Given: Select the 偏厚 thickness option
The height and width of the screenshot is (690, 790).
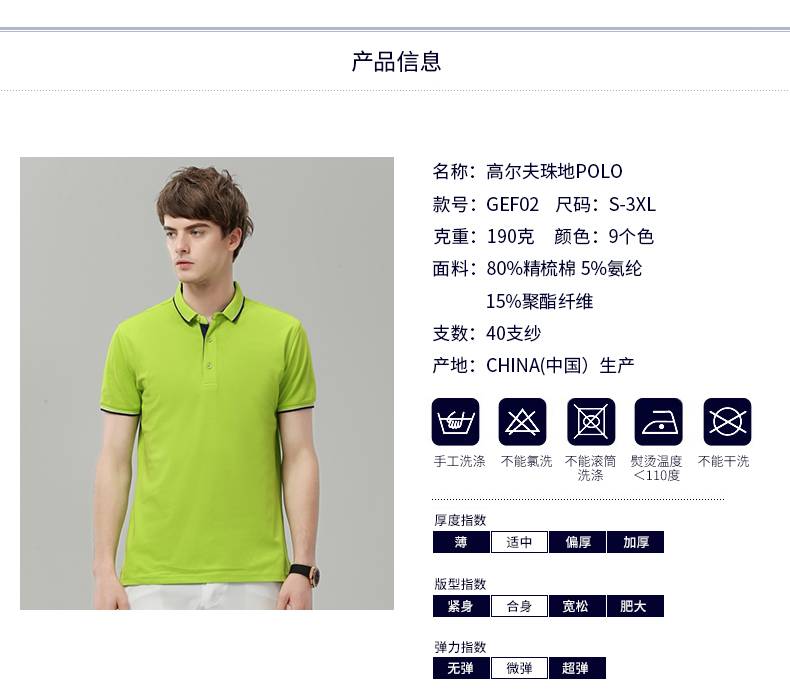Looking at the screenshot, I should pos(577,542).
